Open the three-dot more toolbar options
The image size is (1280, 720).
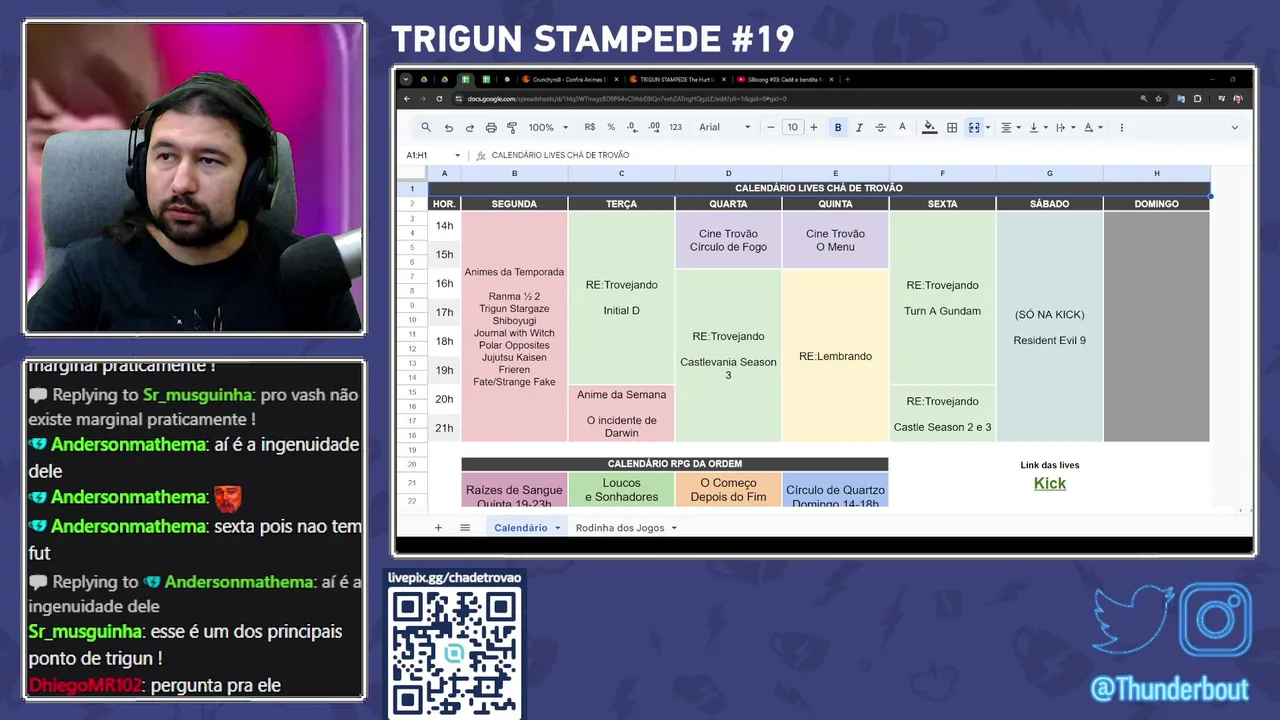point(1122,127)
